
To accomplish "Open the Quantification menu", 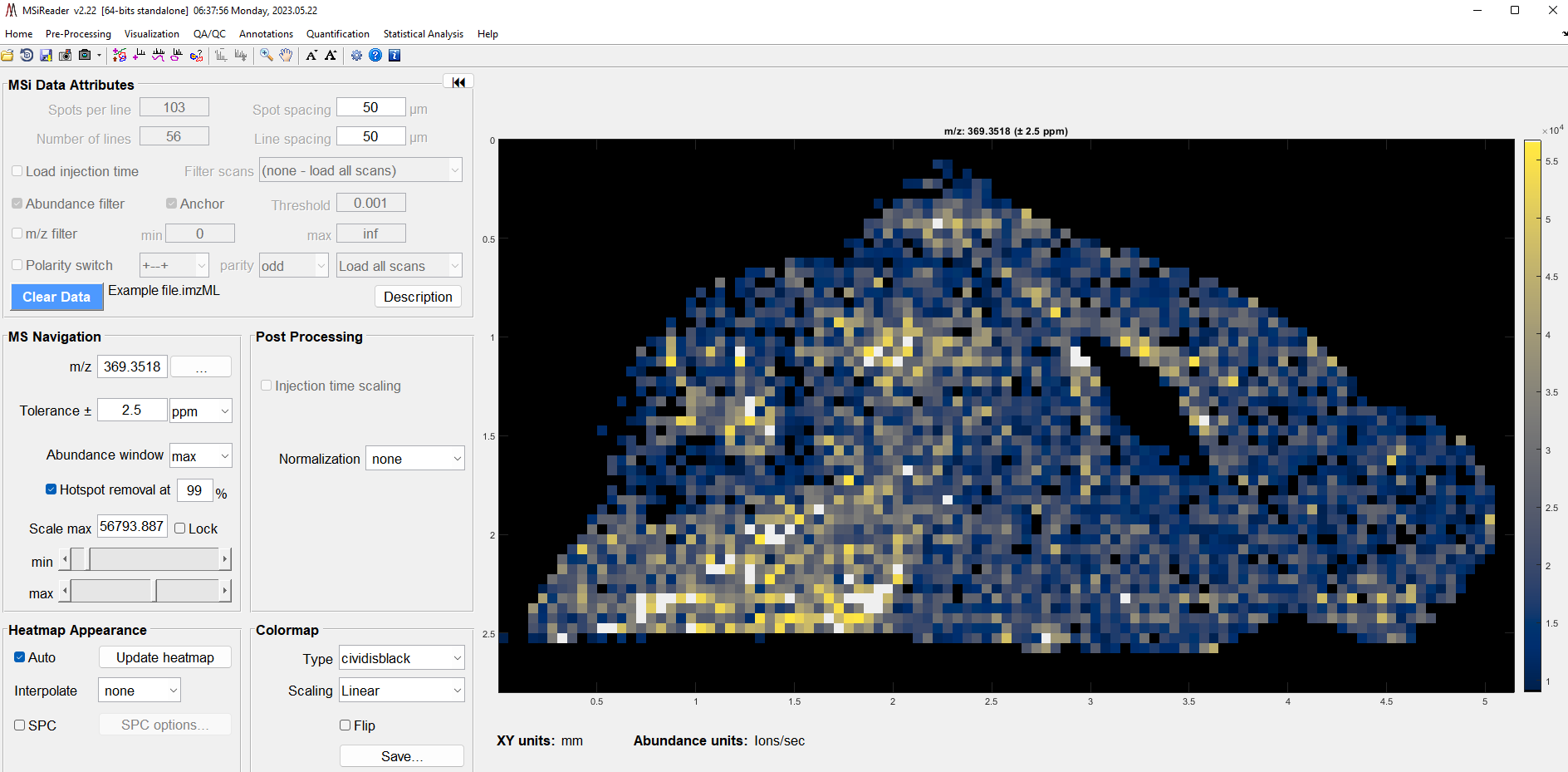I will (x=337, y=34).
